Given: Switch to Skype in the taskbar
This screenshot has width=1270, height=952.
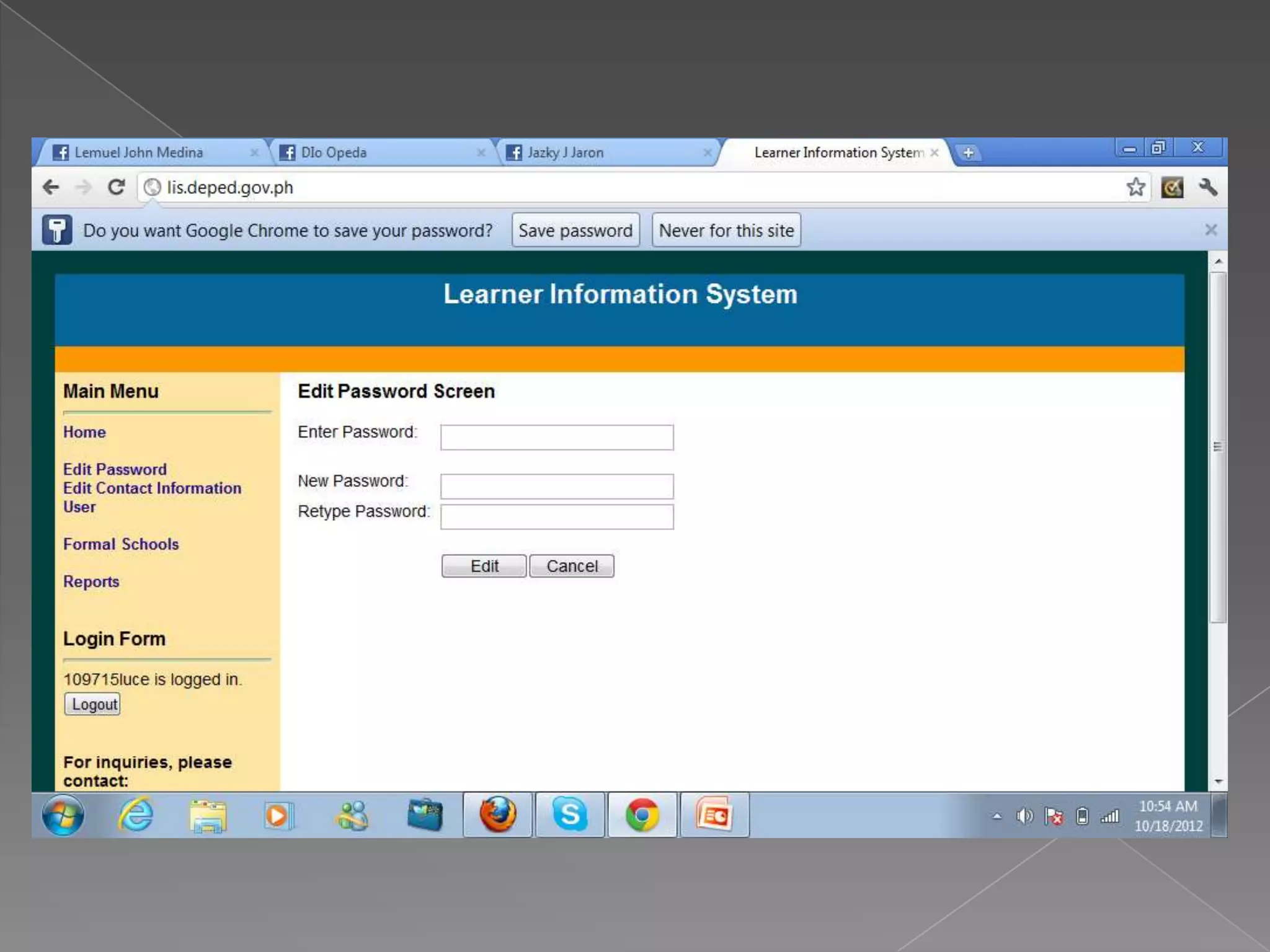Looking at the screenshot, I should pos(570,815).
